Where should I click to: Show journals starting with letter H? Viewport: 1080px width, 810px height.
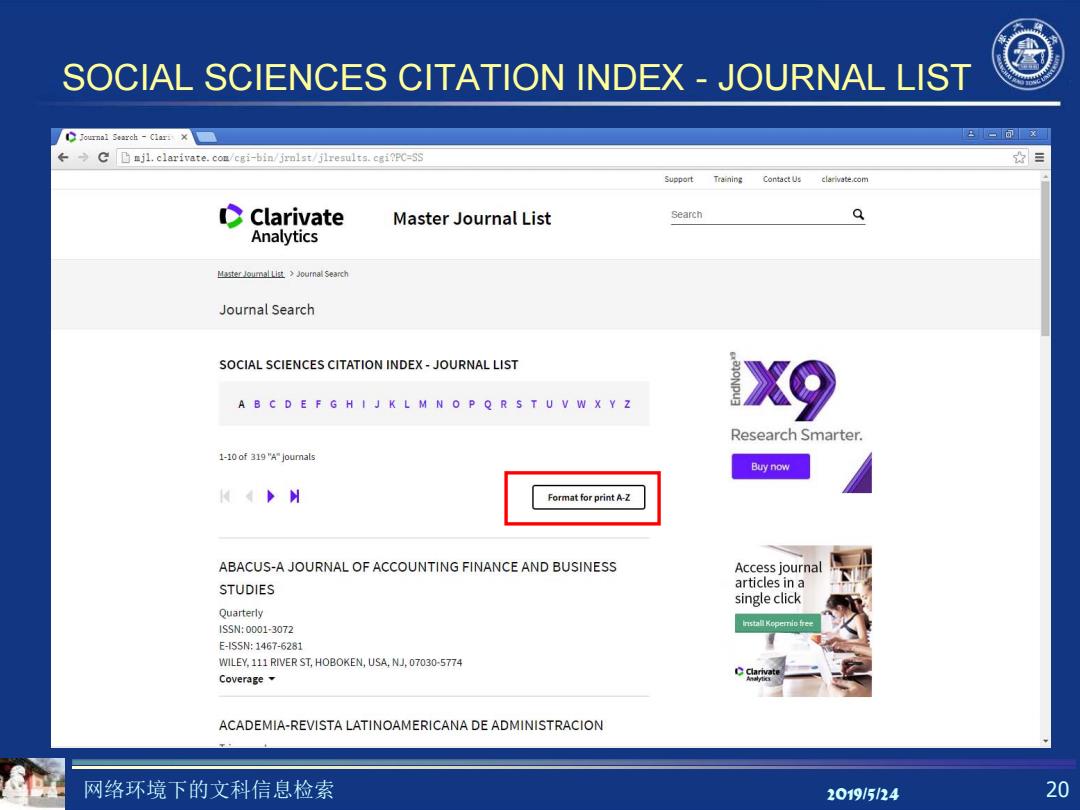click(x=349, y=404)
